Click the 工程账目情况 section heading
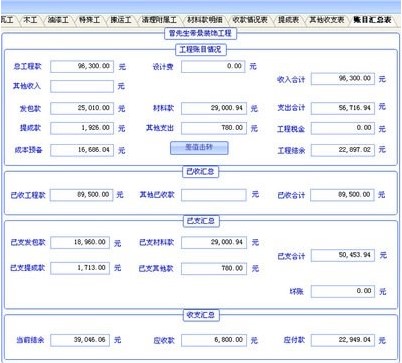Viewport: 402px width, 363px height. pyautogui.click(x=201, y=50)
